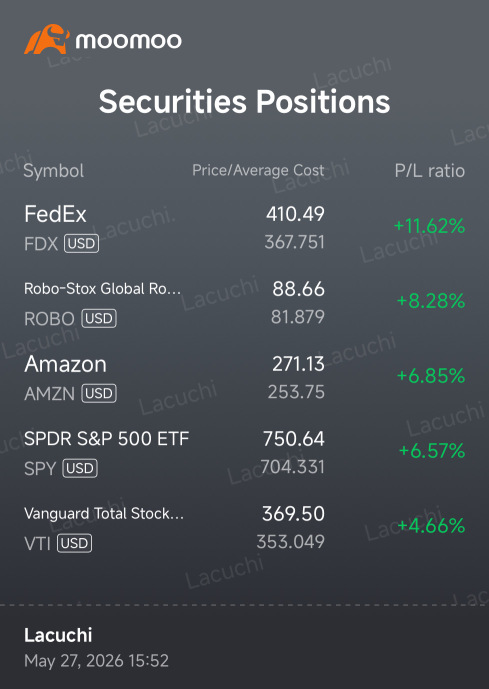Viewport: 489px width, 689px height.
Task: Click the USD badge next to AMZN
Action: pos(99,393)
